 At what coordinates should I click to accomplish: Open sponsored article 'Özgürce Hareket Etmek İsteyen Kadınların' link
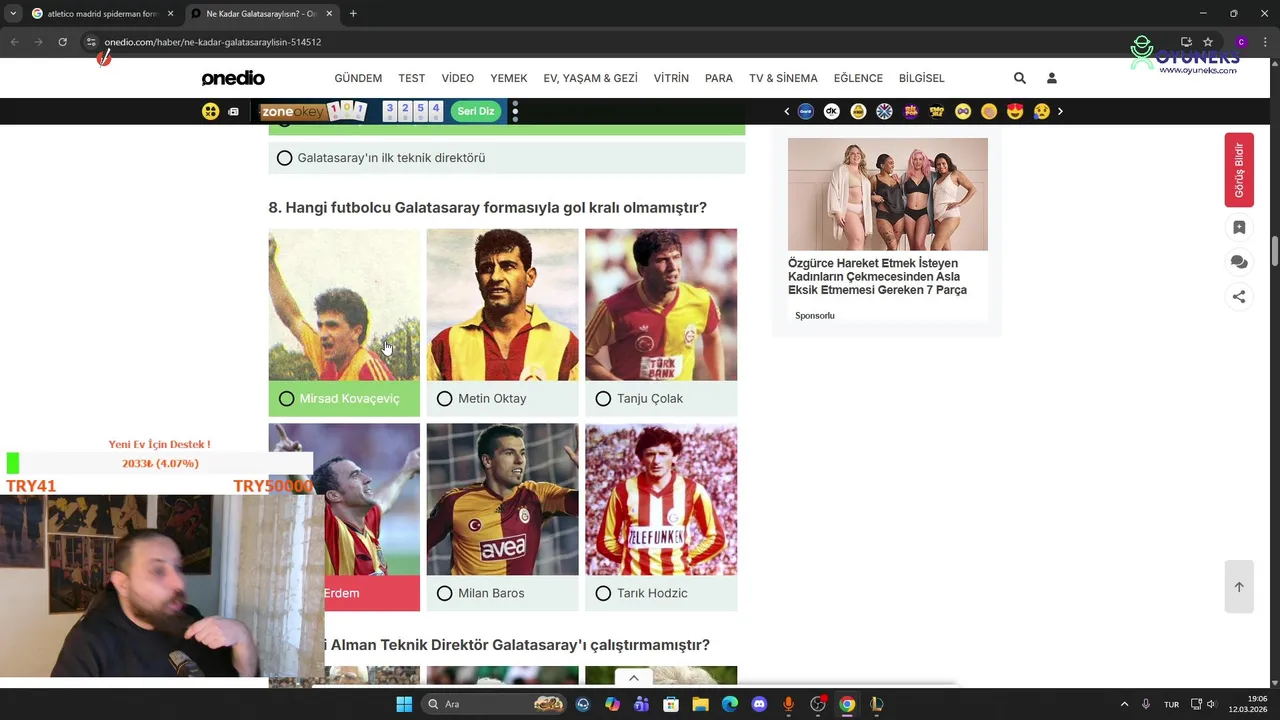coord(877,277)
